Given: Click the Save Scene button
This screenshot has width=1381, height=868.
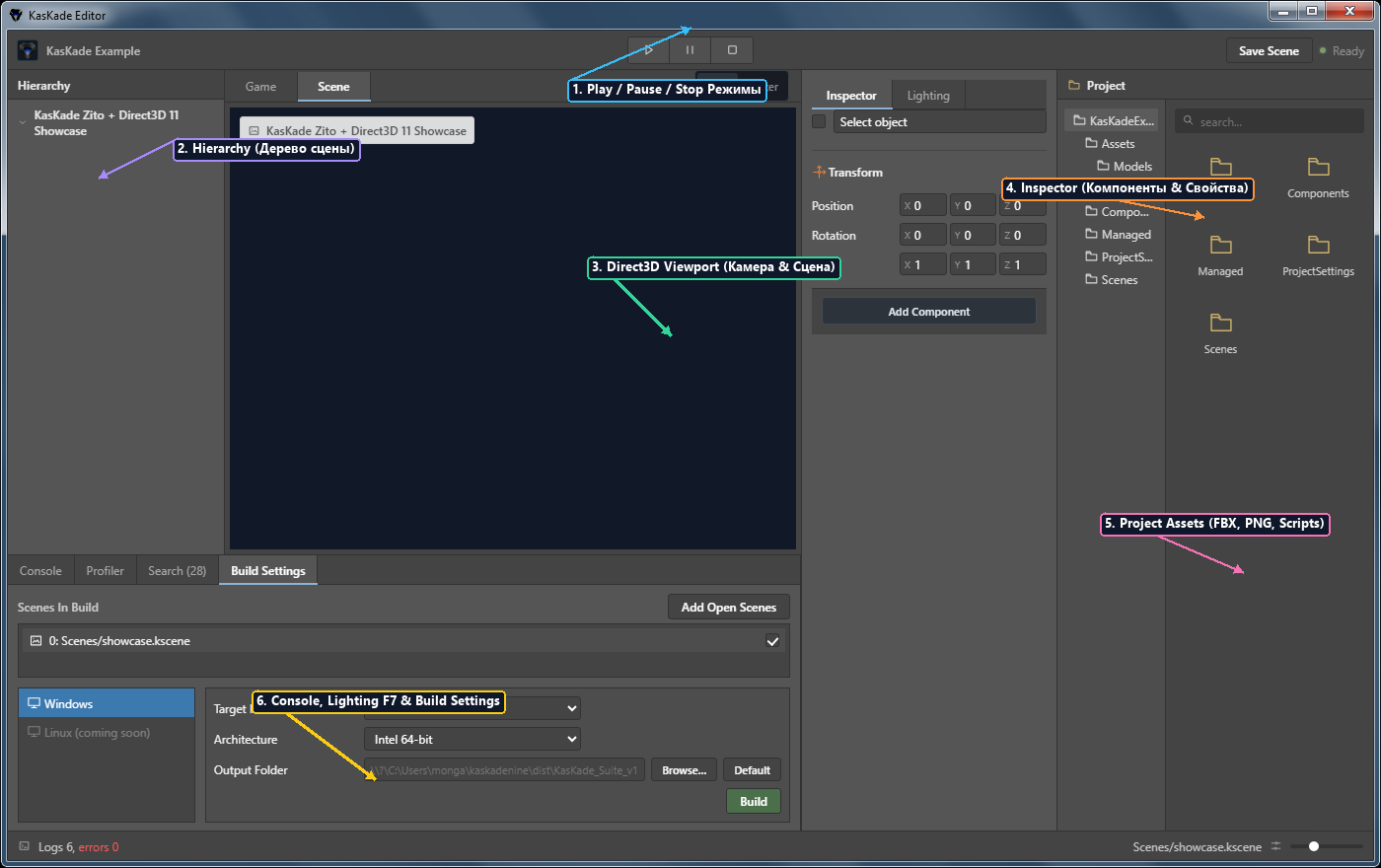Looking at the screenshot, I should (1269, 50).
